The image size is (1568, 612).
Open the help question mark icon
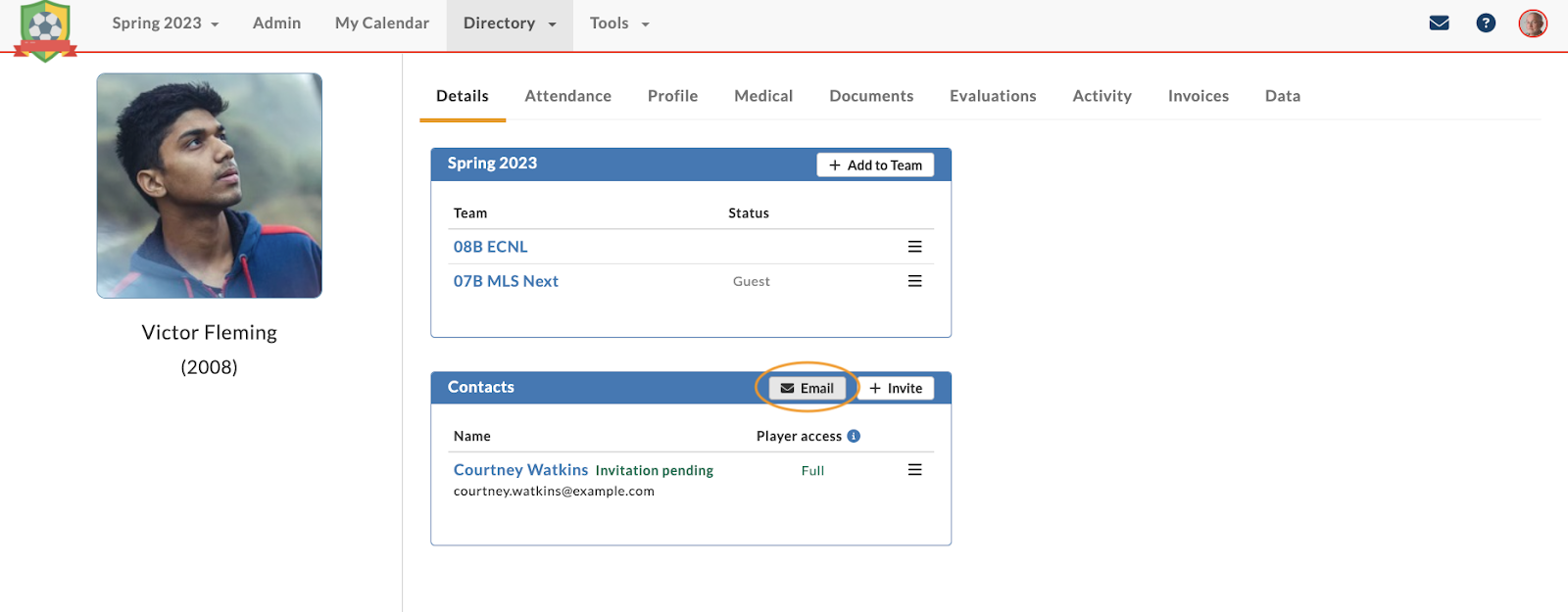(1486, 24)
